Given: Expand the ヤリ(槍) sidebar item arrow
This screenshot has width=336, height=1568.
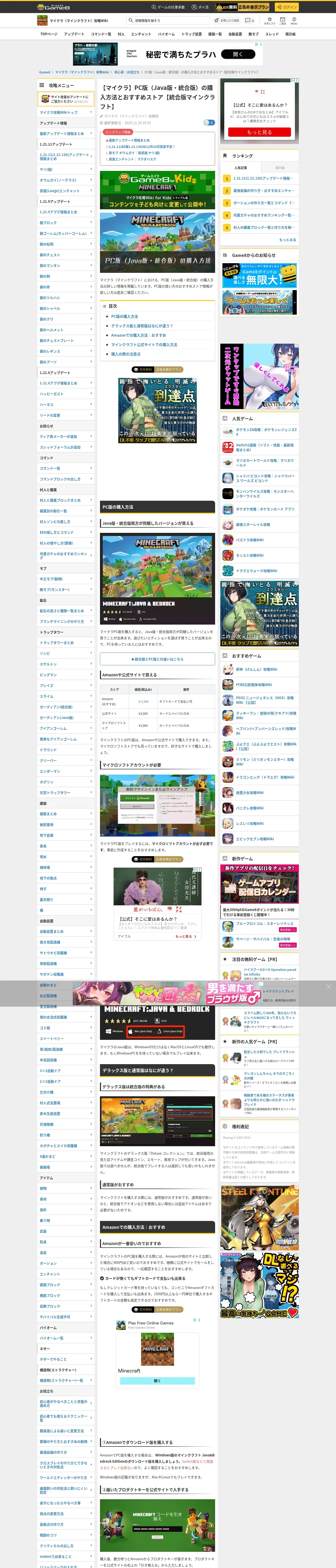Looking at the screenshot, I should (92, 169).
